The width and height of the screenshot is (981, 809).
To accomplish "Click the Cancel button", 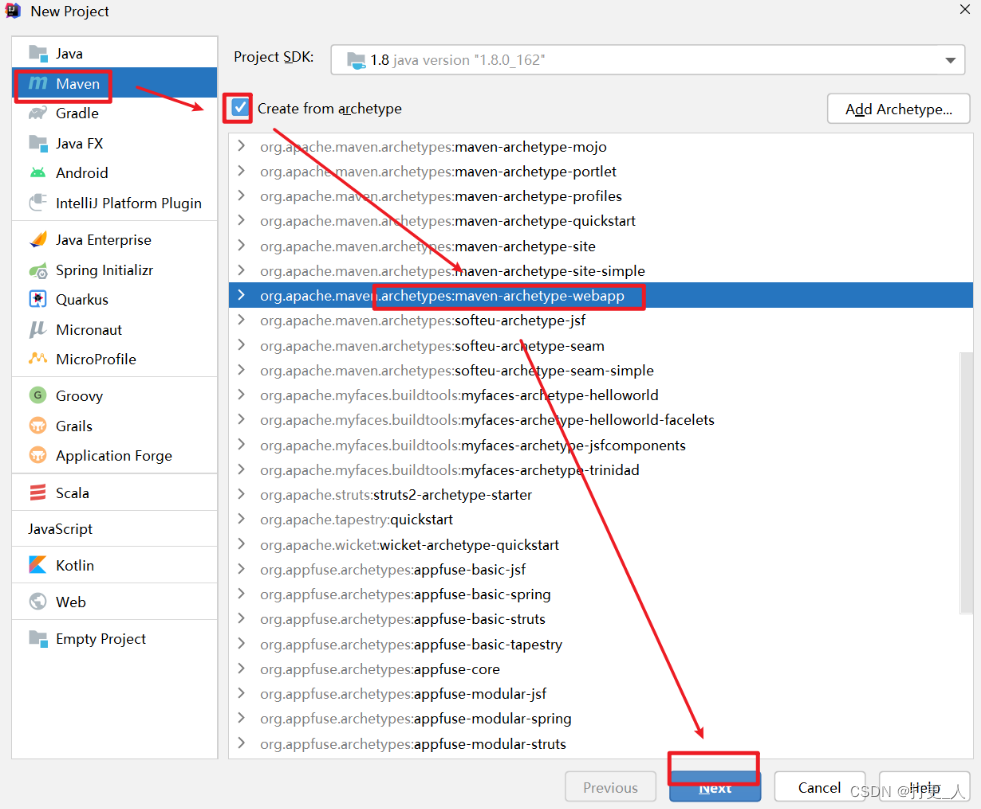I will pyautogui.click(x=819, y=787).
